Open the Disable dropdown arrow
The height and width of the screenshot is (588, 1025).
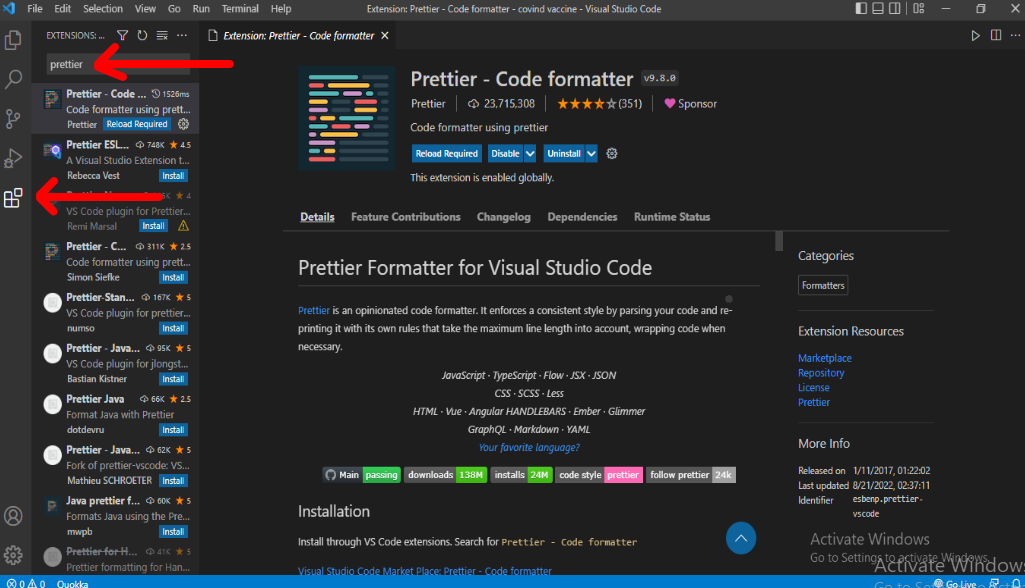(x=529, y=153)
